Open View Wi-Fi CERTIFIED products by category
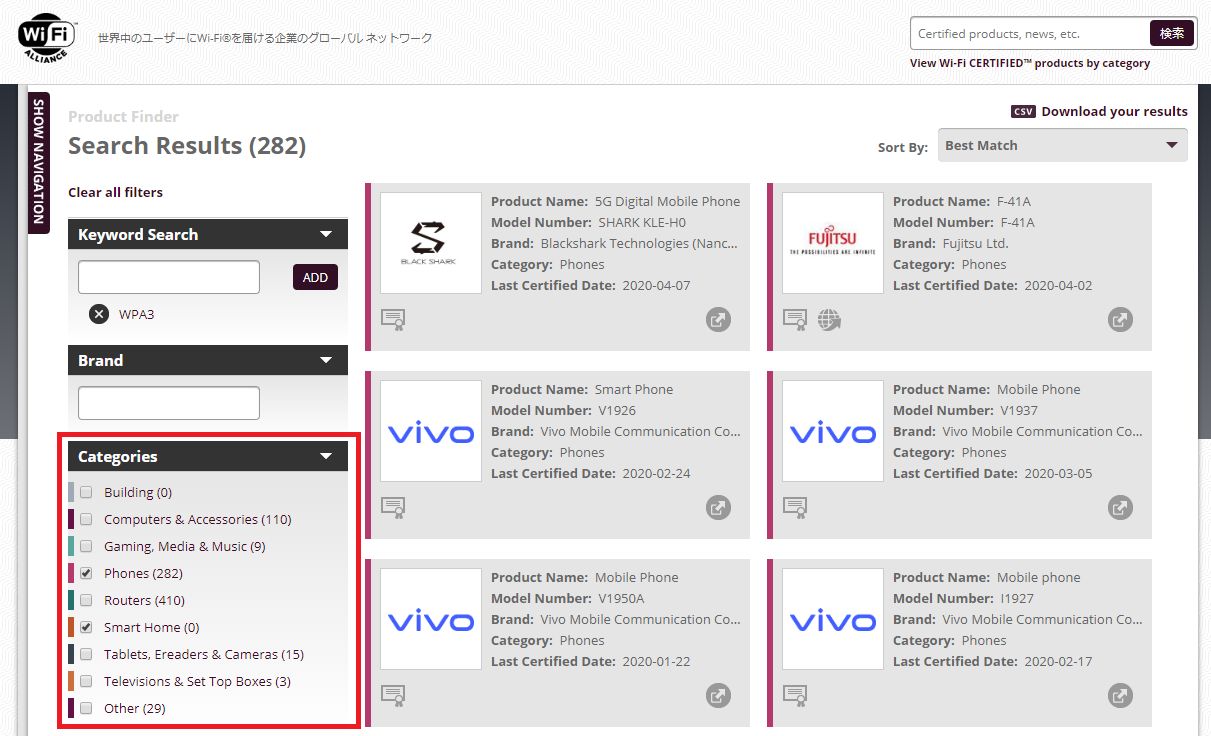1211x736 pixels. click(1030, 63)
